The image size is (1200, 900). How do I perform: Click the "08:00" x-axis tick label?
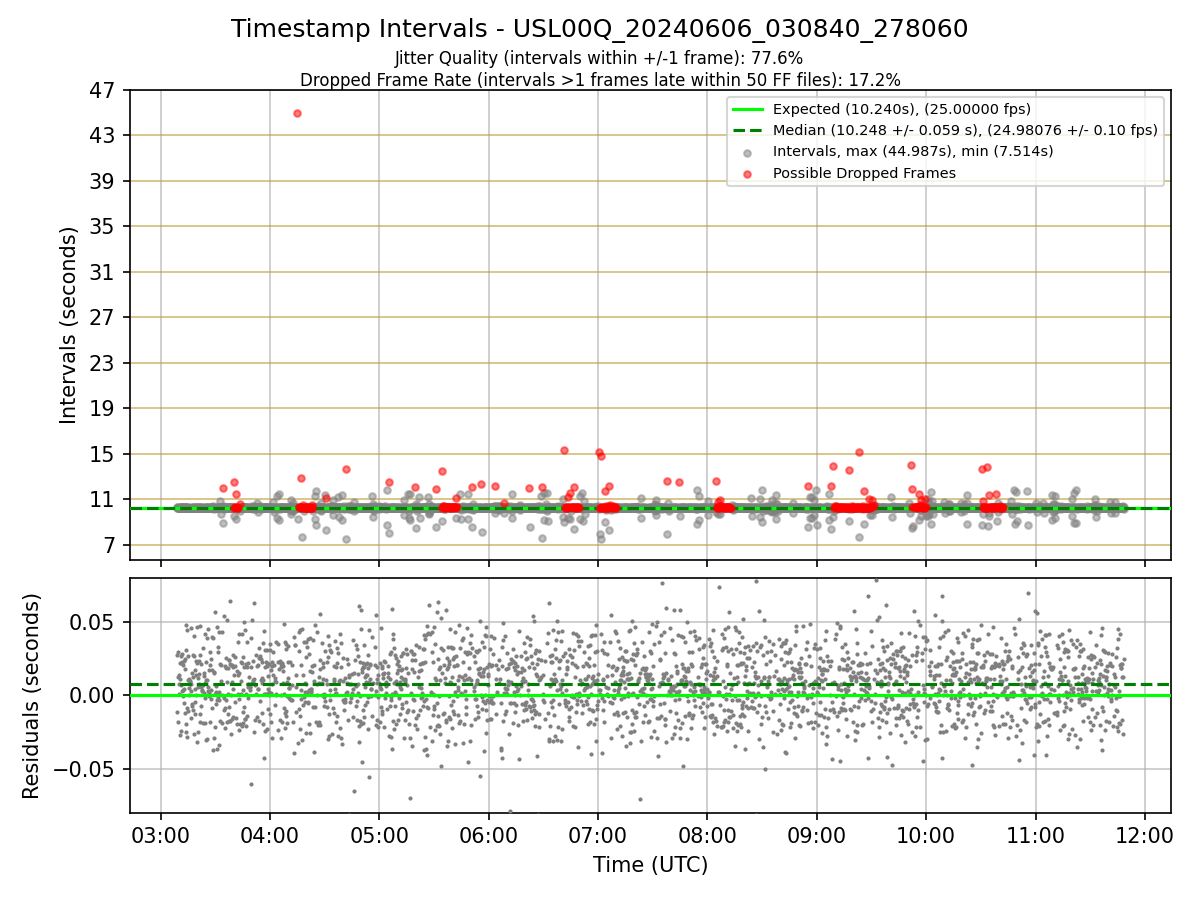(x=707, y=836)
